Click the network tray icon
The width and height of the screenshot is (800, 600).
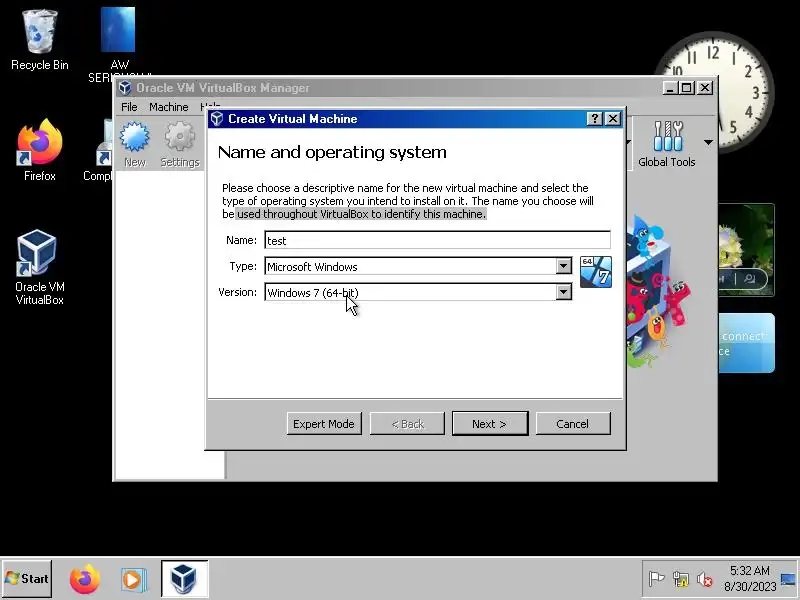[681, 579]
